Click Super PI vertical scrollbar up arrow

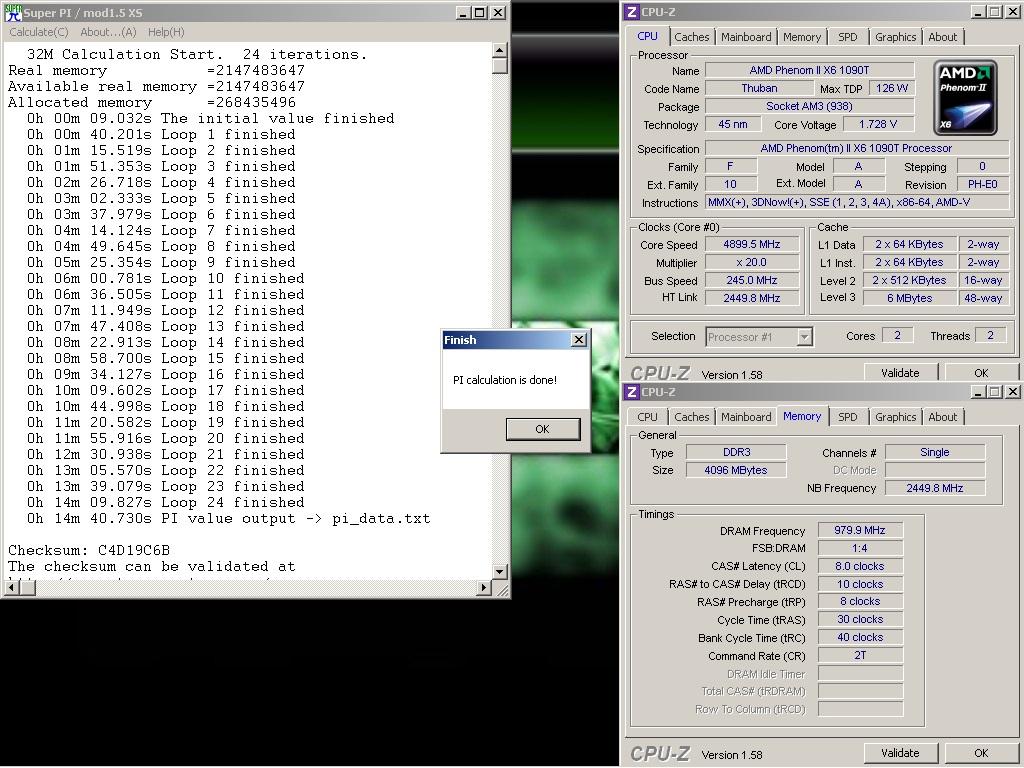[x=500, y=50]
